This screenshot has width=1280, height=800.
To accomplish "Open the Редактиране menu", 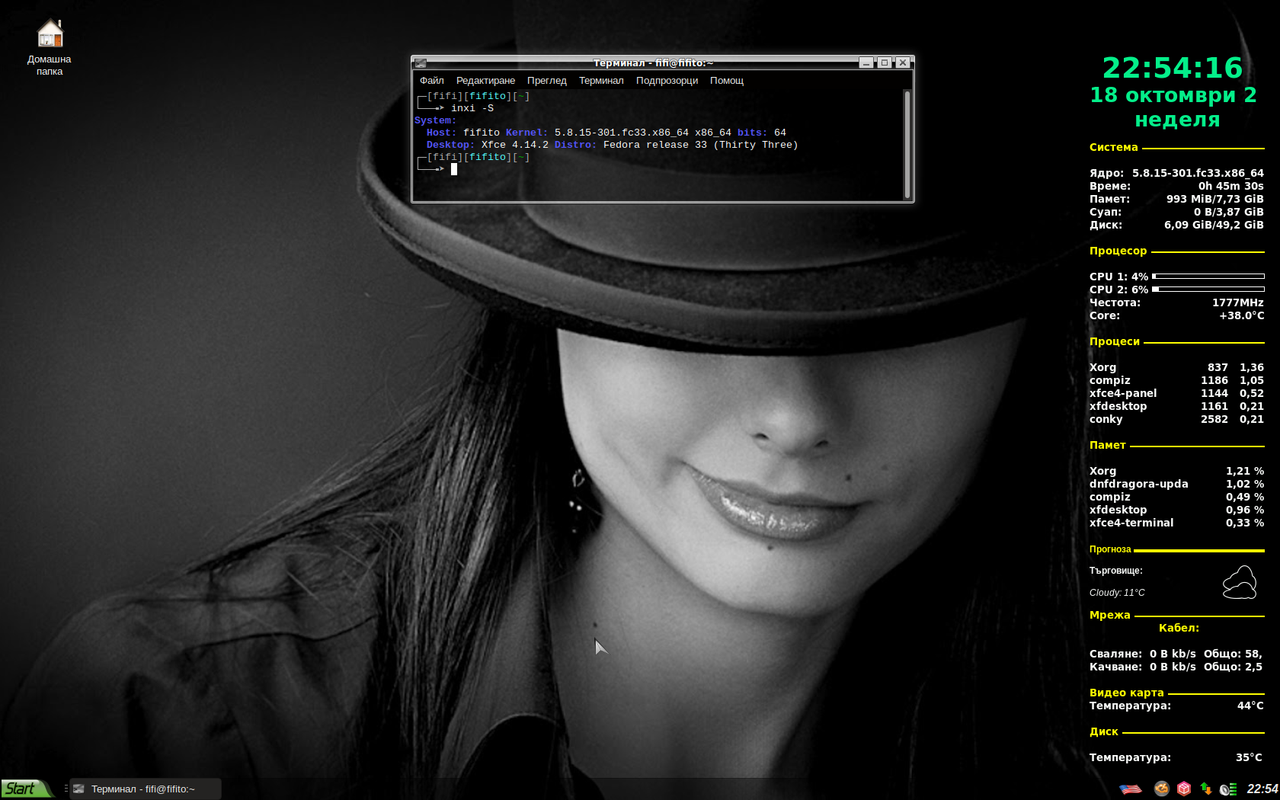I will tap(485, 80).
